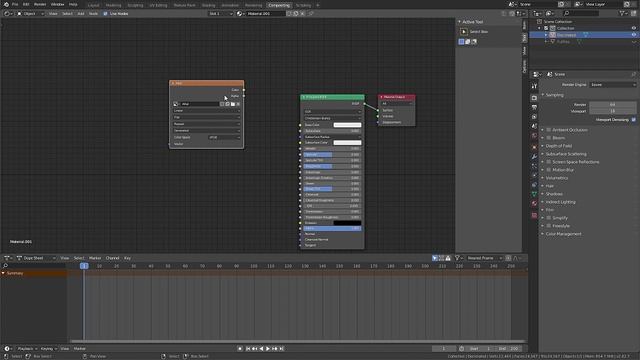Open the node editor Add menu

click(x=80, y=13)
